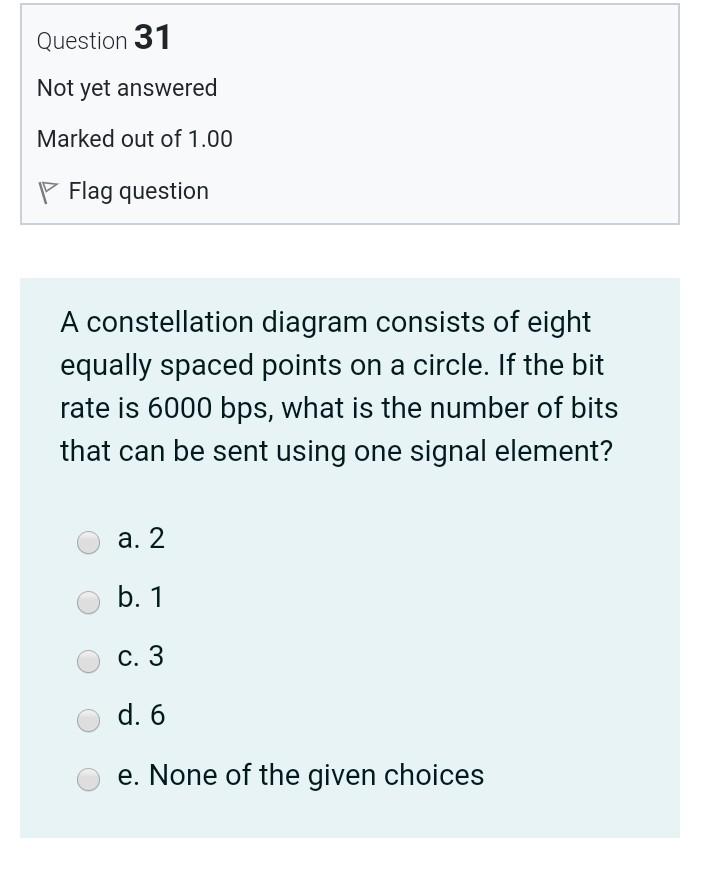Click the answer label text c. 3
The image size is (710, 874).
click(141, 656)
